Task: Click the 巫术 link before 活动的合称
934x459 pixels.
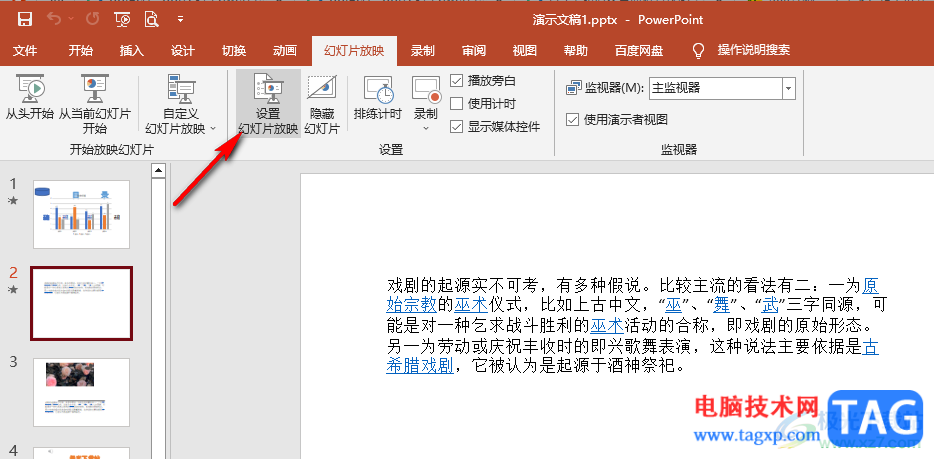Action: coord(606,326)
